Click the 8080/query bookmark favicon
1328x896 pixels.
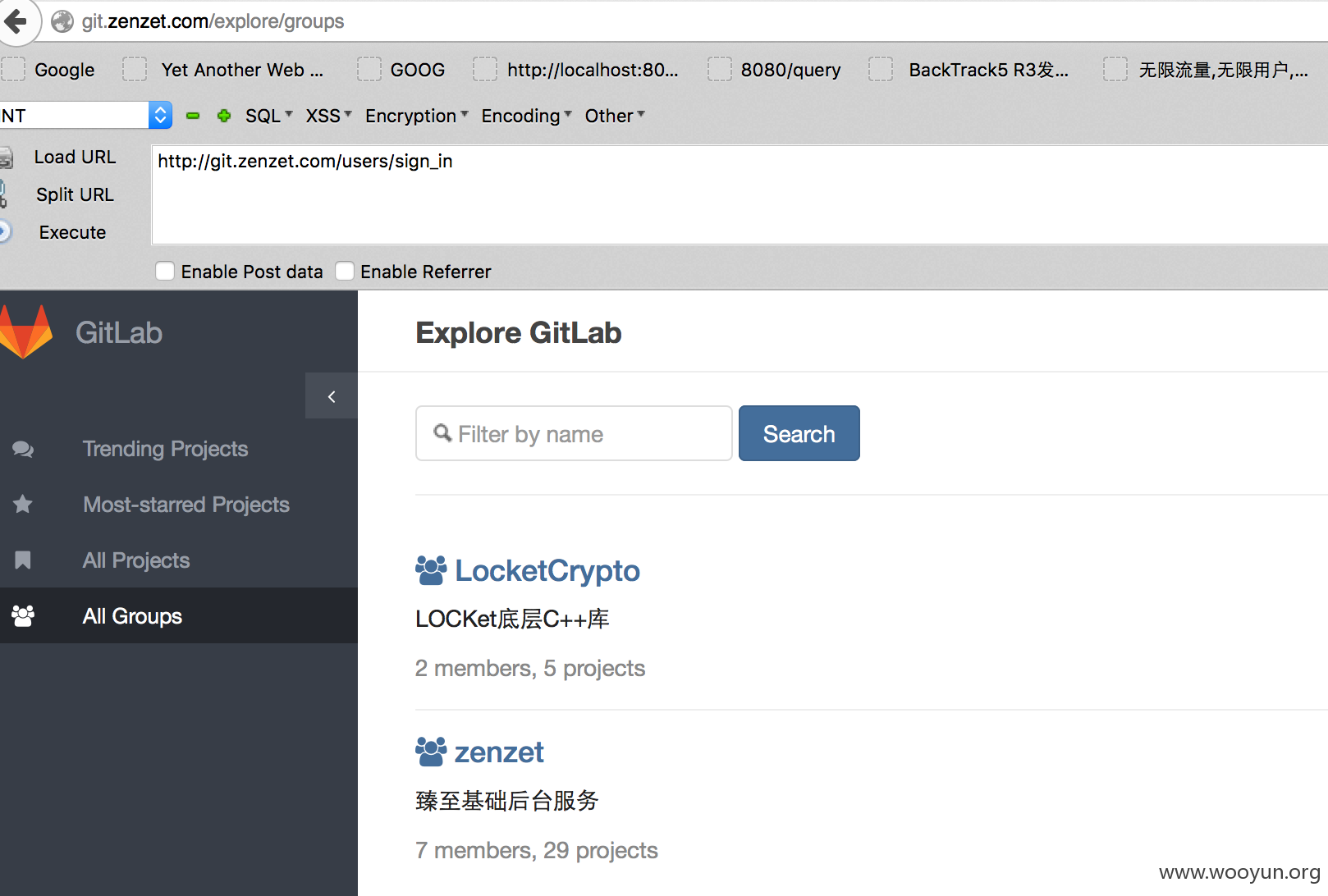coord(720,69)
